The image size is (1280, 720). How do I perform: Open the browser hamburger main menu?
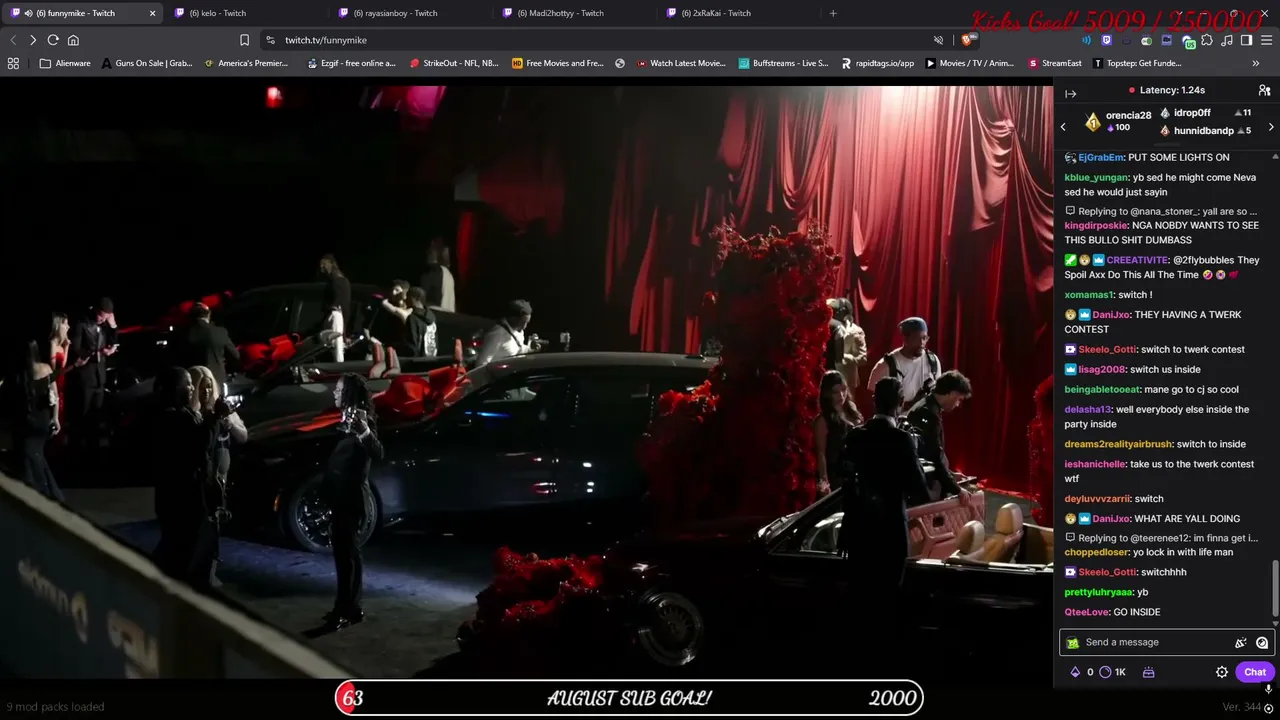1267,40
